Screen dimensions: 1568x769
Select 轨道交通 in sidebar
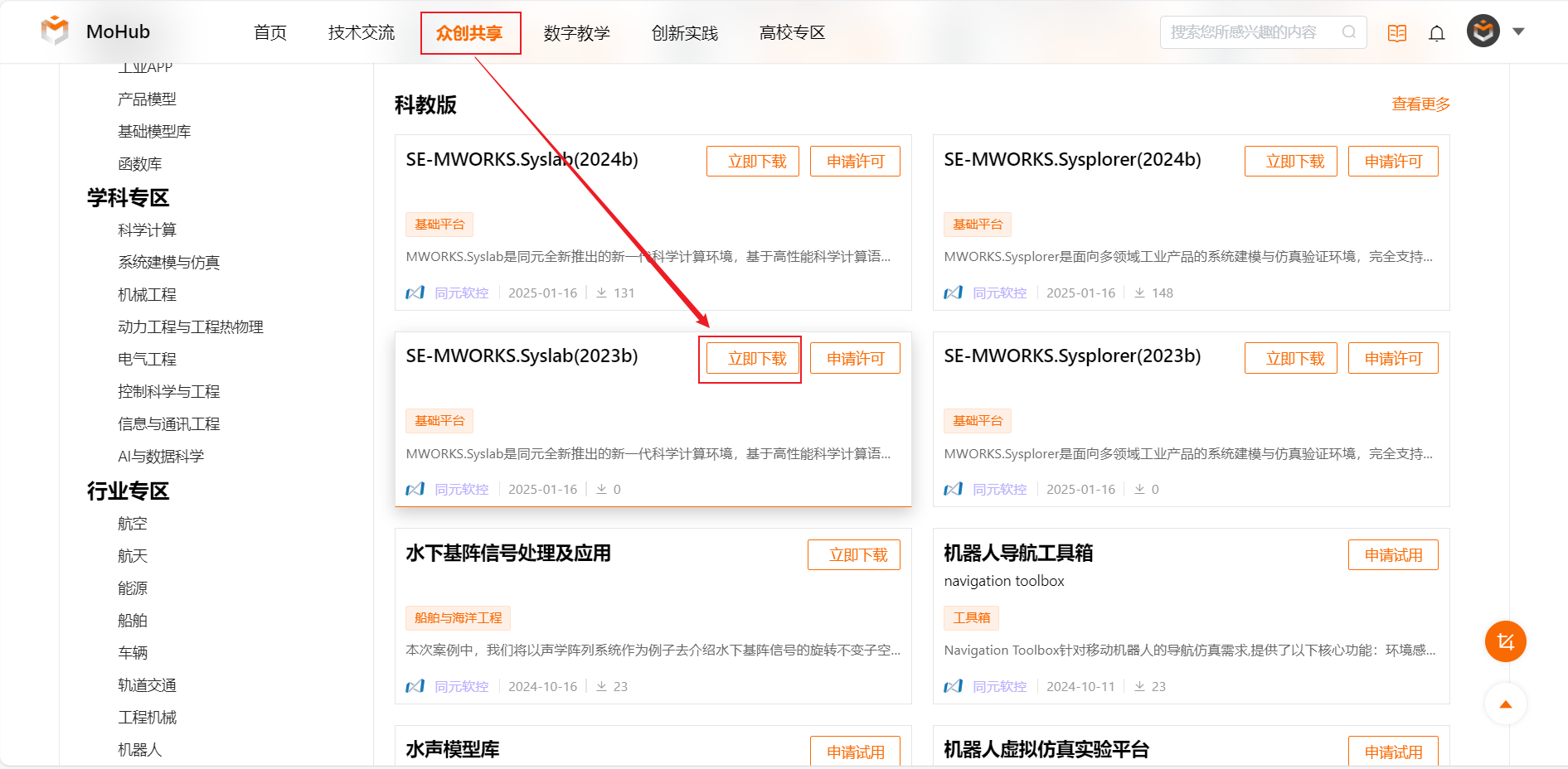tap(147, 684)
